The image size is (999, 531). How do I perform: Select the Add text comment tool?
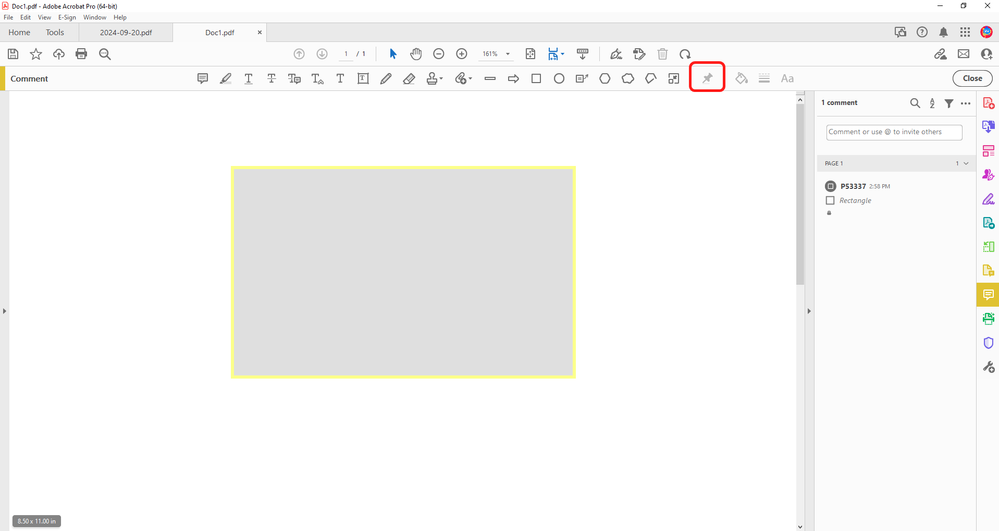(x=340, y=78)
